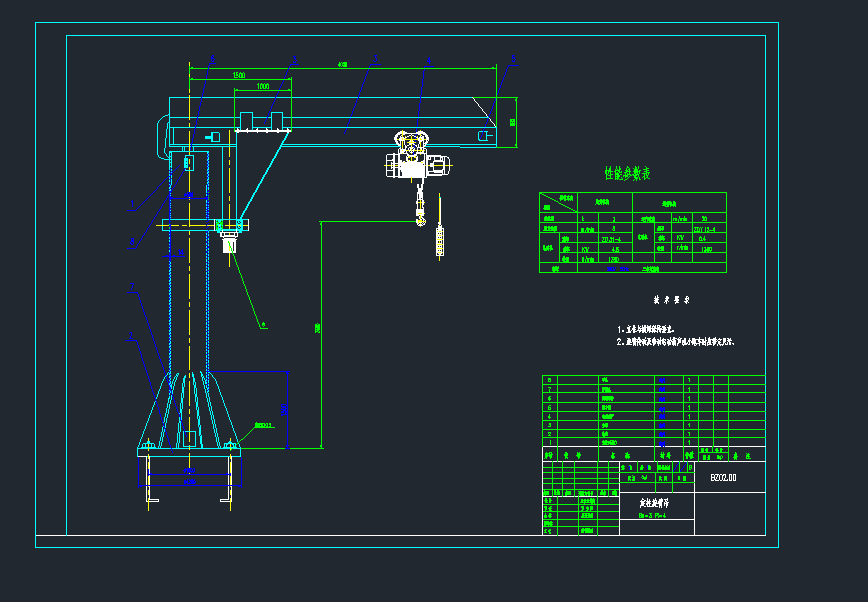
Task: Select callout number 4 above the hoist
Action: (x=429, y=59)
